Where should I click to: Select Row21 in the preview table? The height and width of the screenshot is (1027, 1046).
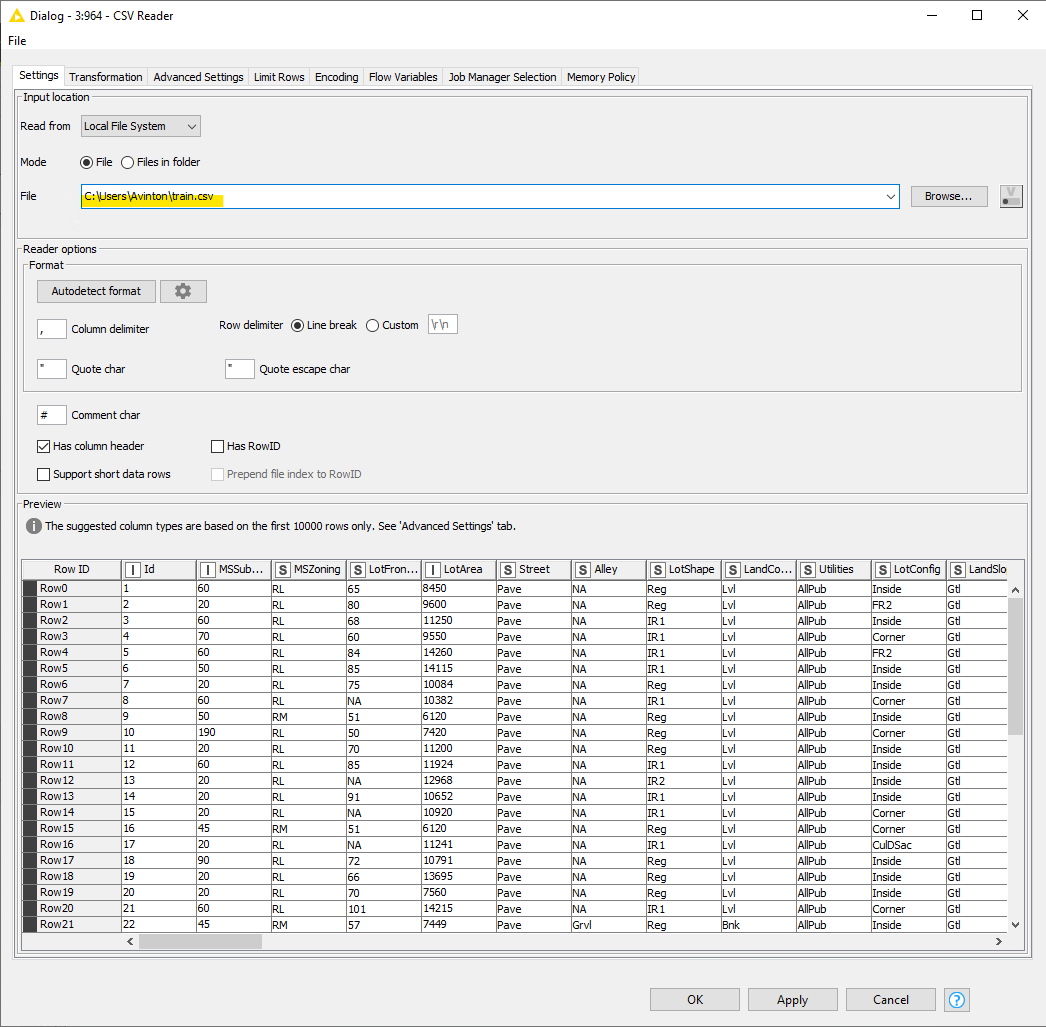click(x=71, y=924)
